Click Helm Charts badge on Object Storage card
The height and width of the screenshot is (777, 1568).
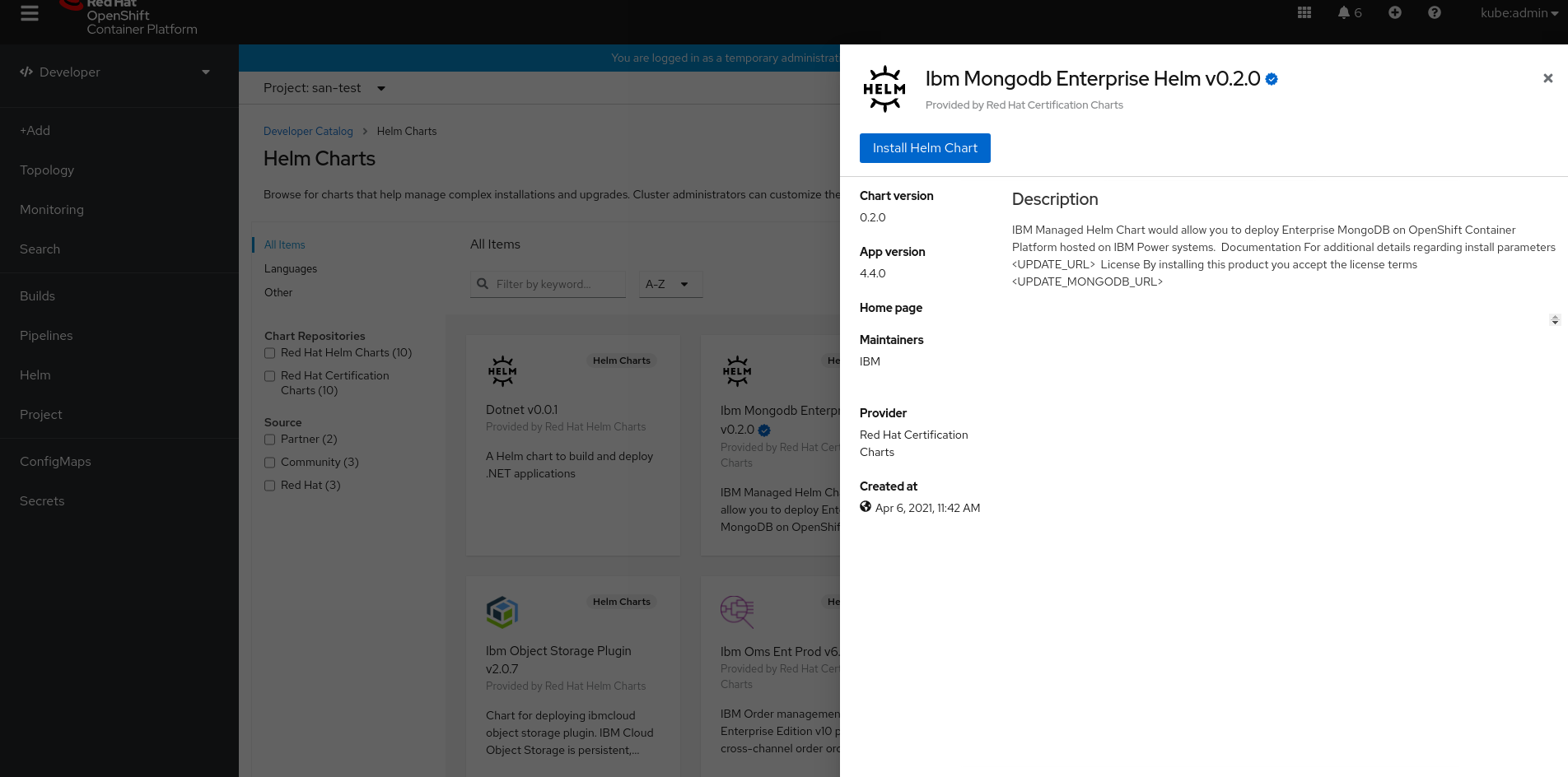622,602
